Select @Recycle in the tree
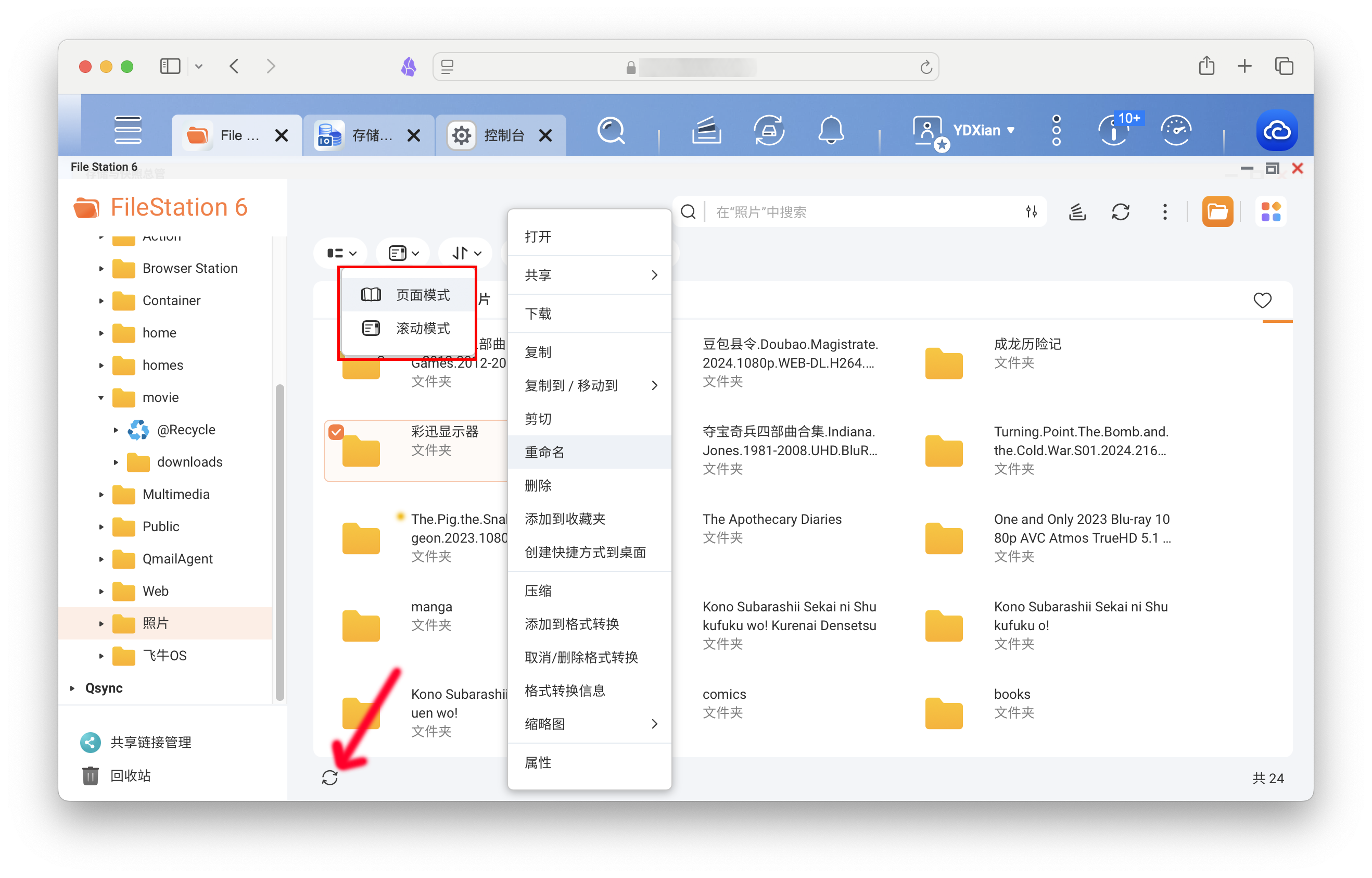The width and height of the screenshot is (1372, 878). click(172, 429)
